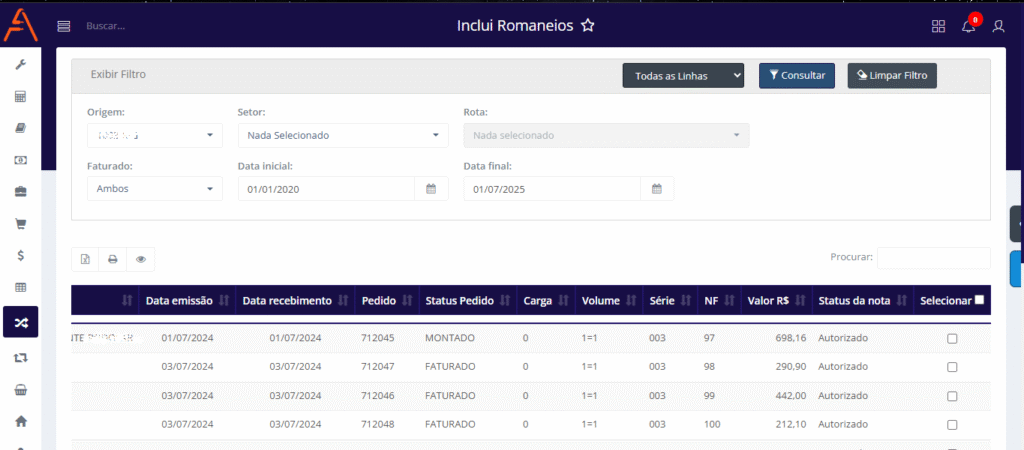Favorite the Inclui Romaneios page with the star
This screenshot has height=450, width=1024.
pyautogui.click(x=588, y=26)
